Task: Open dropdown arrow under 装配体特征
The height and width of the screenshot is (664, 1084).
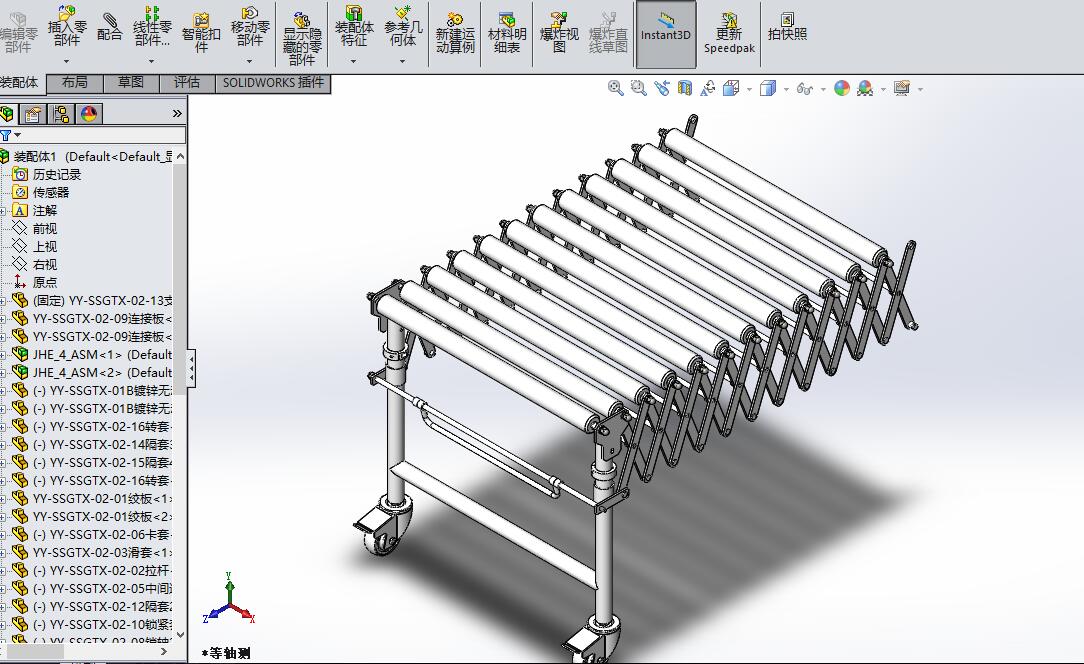Action: click(x=354, y=62)
